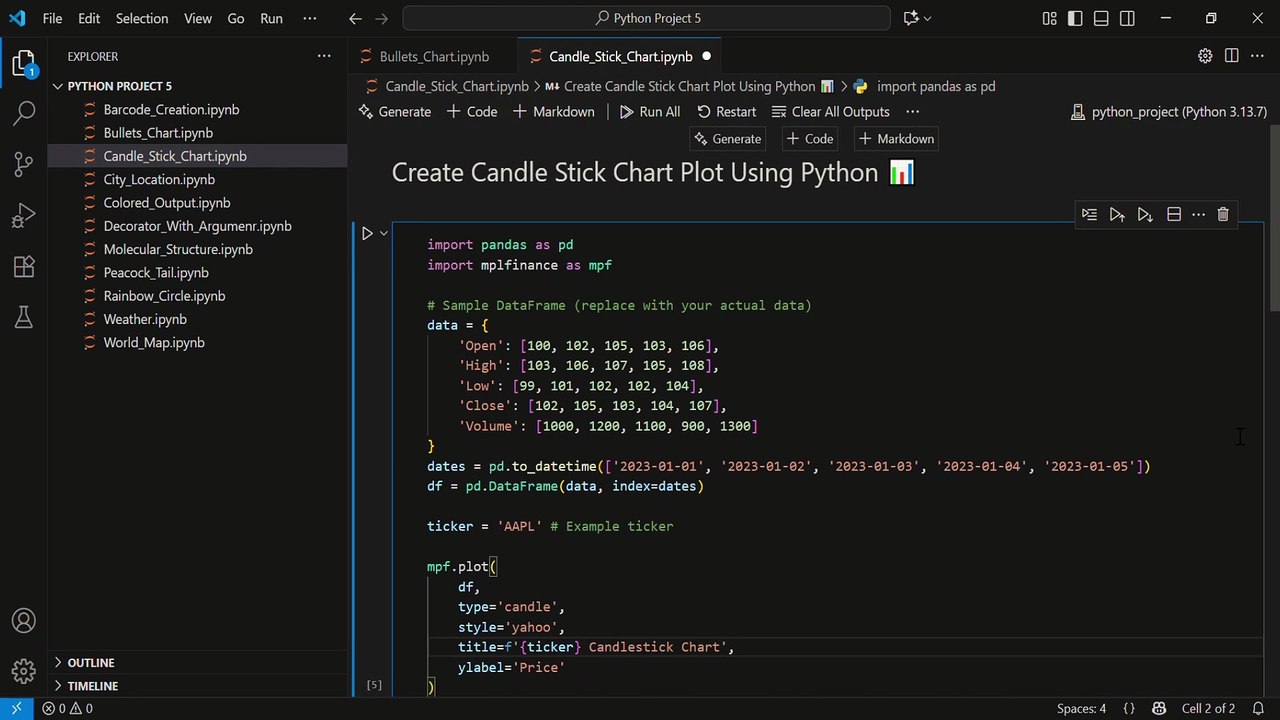
Task: Toggle the bottom Panel visibility
Action: click(1101, 18)
